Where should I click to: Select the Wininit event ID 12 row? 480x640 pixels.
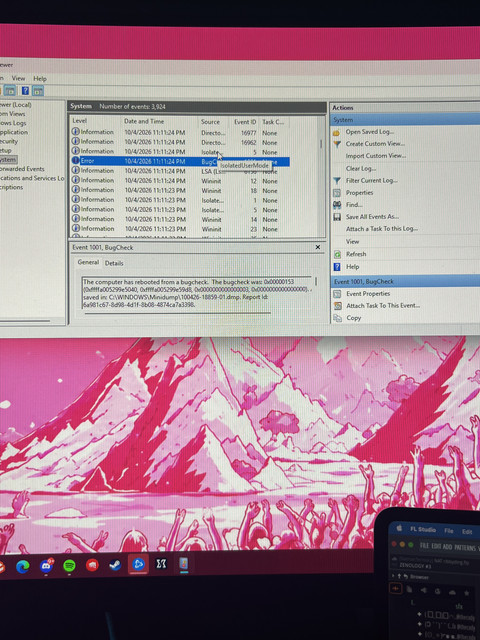[180, 180]
